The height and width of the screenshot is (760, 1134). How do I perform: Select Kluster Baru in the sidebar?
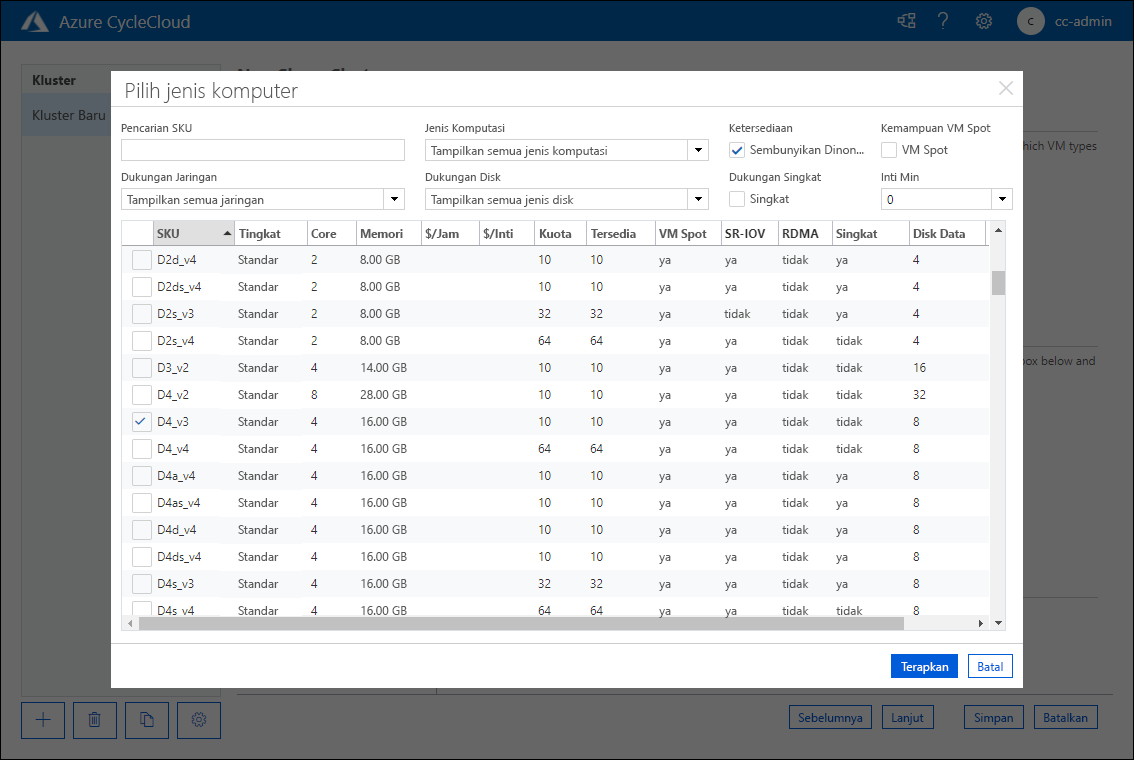[66, 115]
